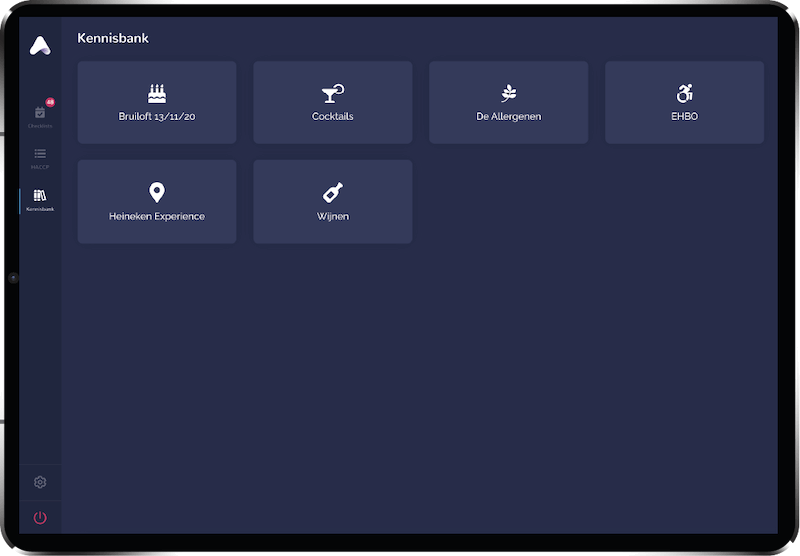The width and height of the screenshot is (800, 556).
Task: Click the leaf icon for De Allergenen
Action: [x=509, y=94]
